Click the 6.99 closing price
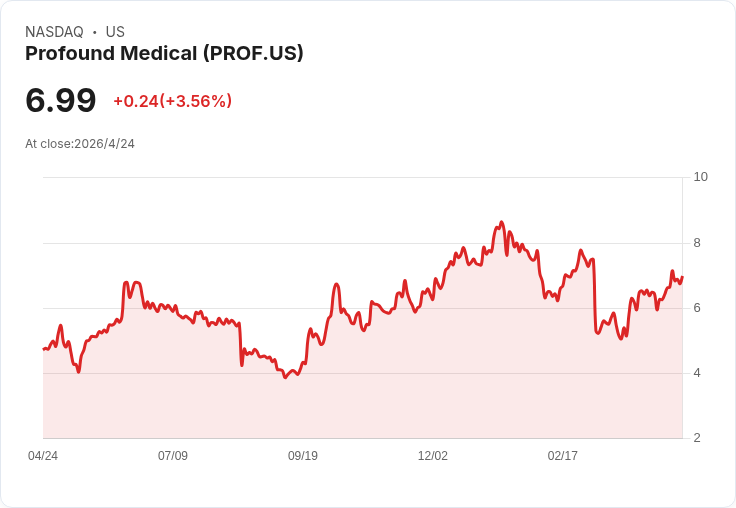This screenshot has width=736, height=508. [x=61, y=100]
